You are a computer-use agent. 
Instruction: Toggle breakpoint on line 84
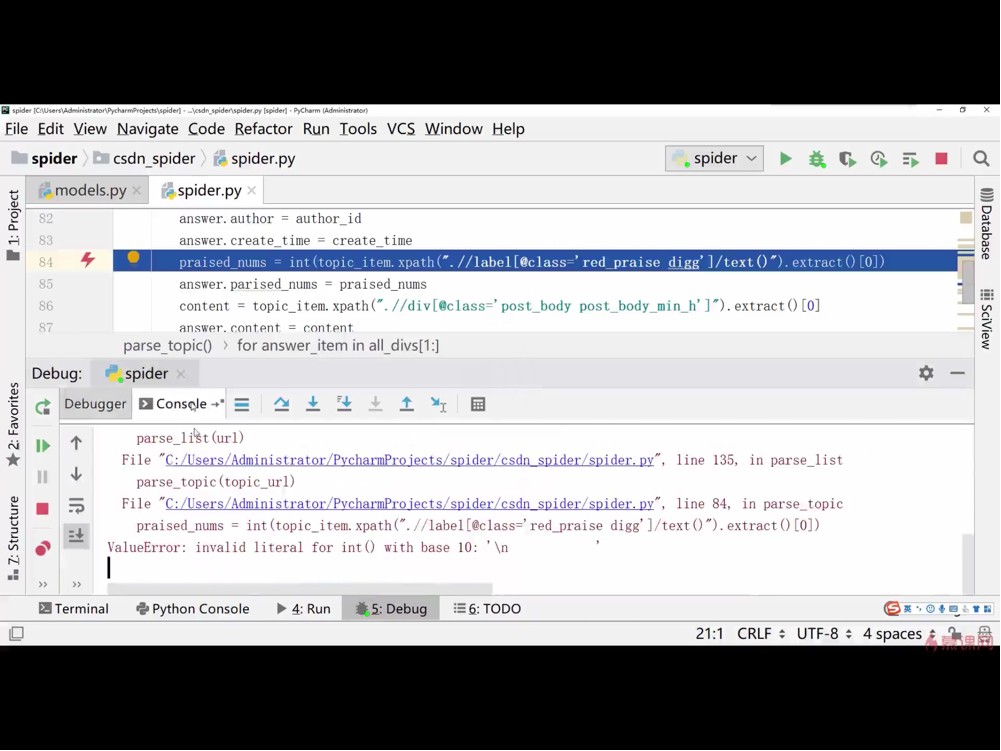87,259
